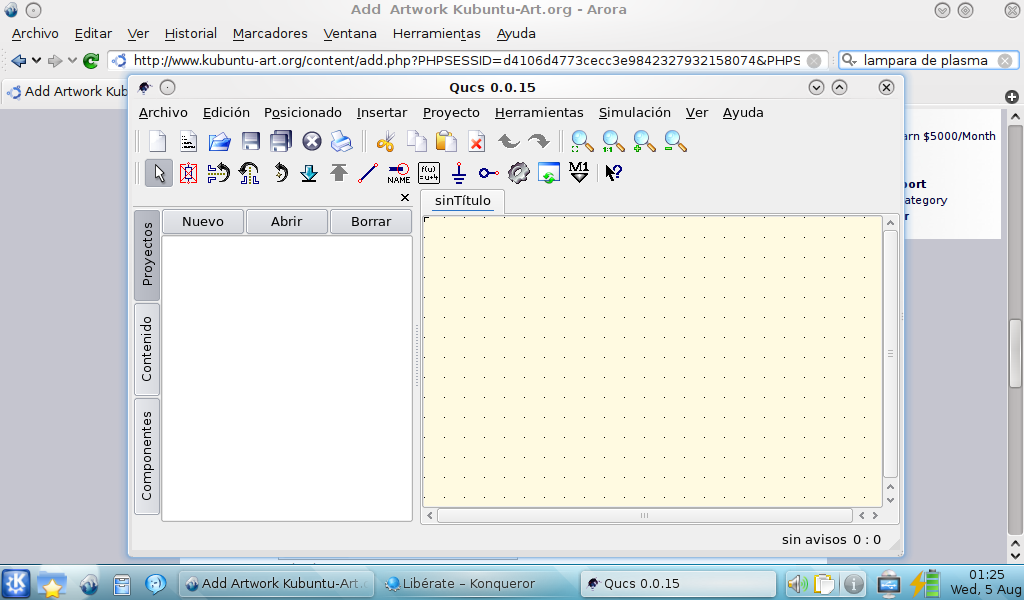Insert a ground symbol
This screenshot has height=600, width=1024.
pos(459,173)
